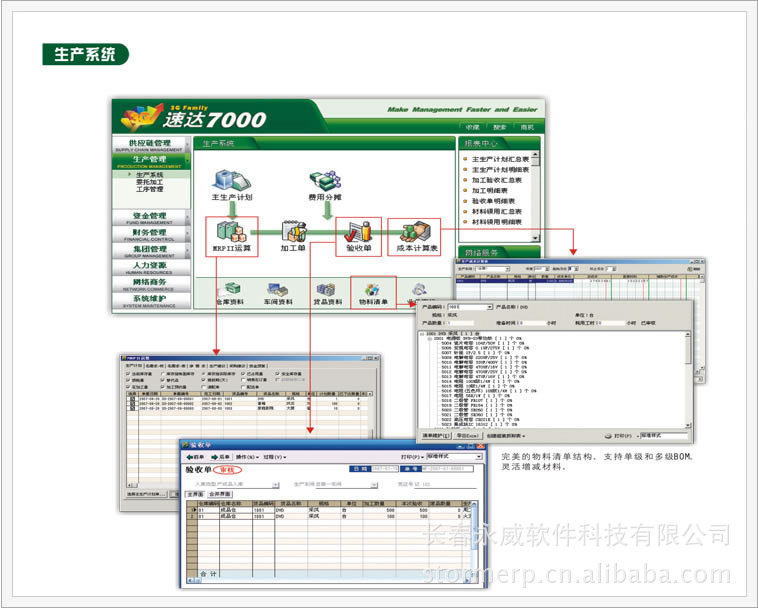Open 生产管理 sidebar section

150,161
